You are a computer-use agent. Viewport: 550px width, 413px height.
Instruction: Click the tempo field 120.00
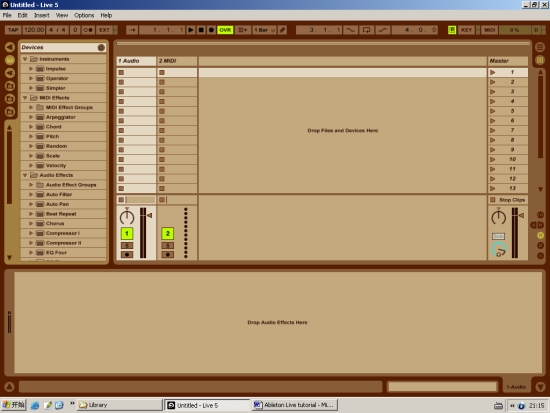34,30
